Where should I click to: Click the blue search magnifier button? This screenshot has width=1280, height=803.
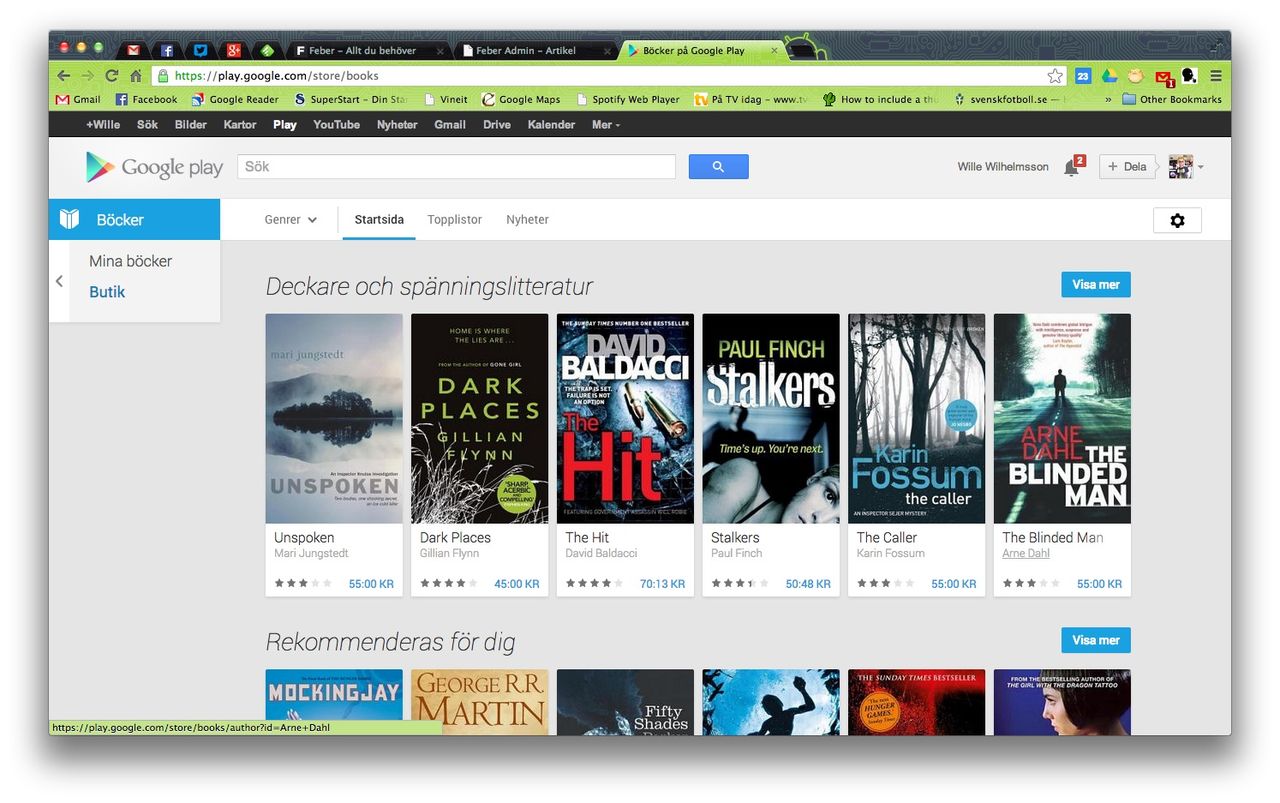[x=718, y=167]
